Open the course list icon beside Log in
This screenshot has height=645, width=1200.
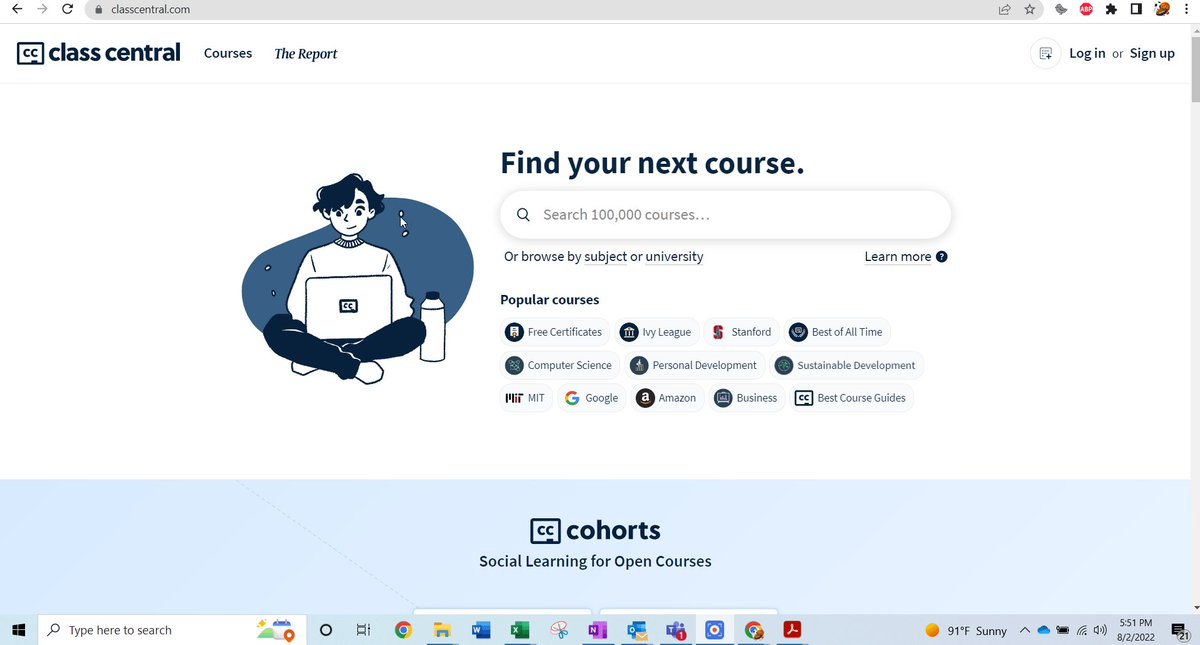coord(1045,53)
